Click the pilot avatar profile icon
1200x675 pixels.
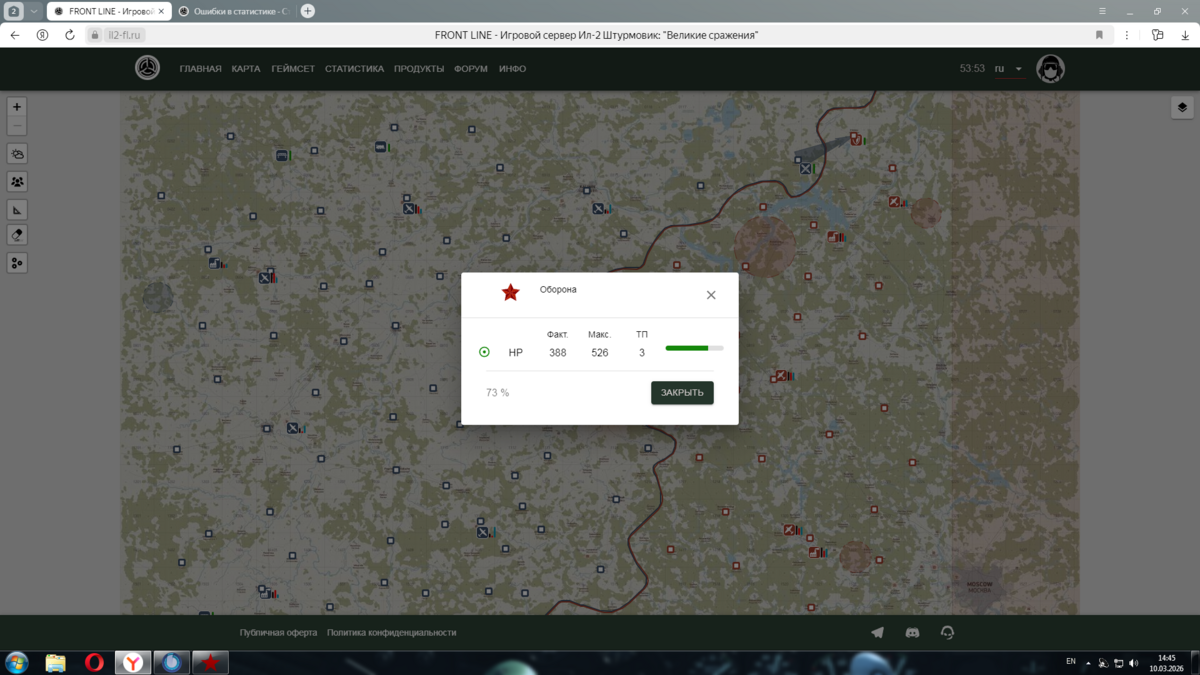pos(1050,69)
